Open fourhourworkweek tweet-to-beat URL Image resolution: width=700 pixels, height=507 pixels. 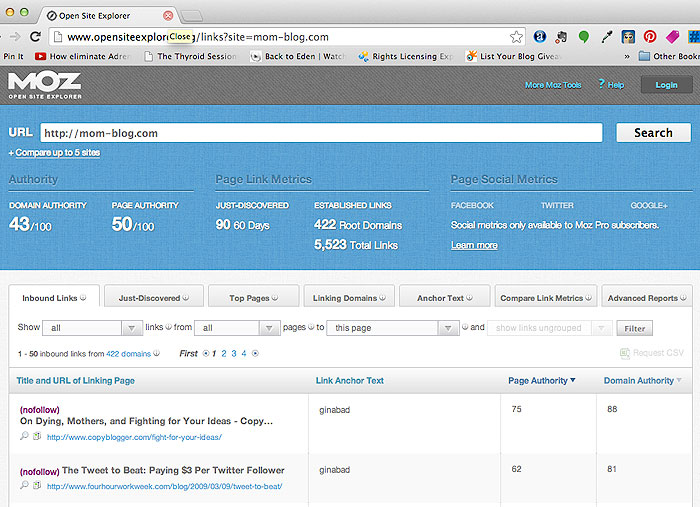coord(164,486)
